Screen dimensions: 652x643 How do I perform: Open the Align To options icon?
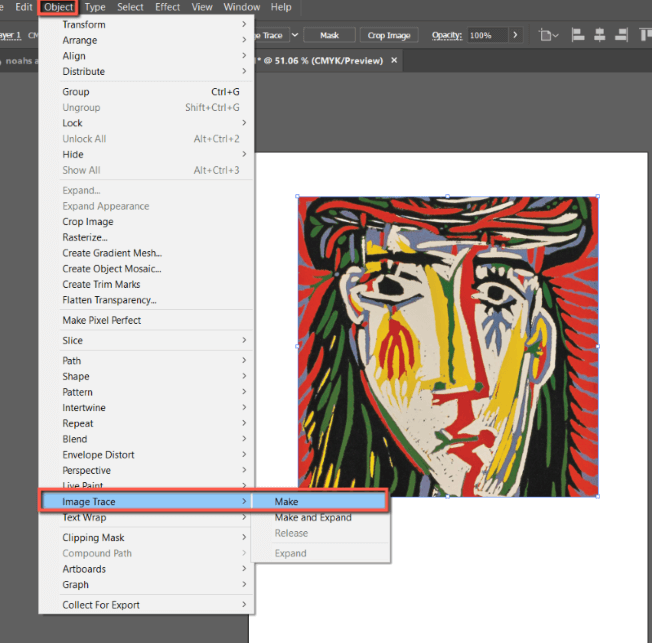(x=548, y=35)
